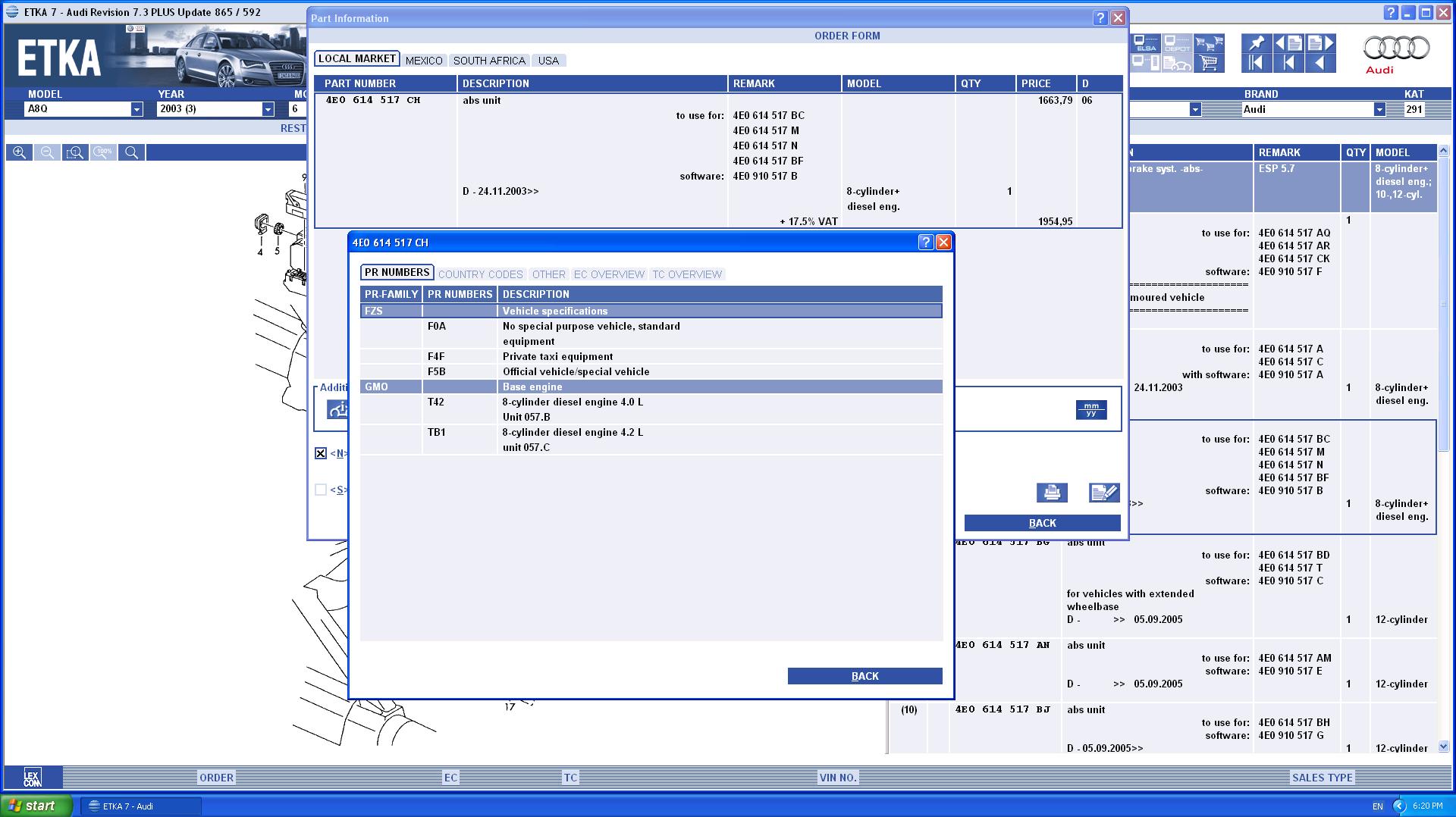Click TC in the bottom status bar
The width and height of the screenshot is (1456, 817).
570,778
